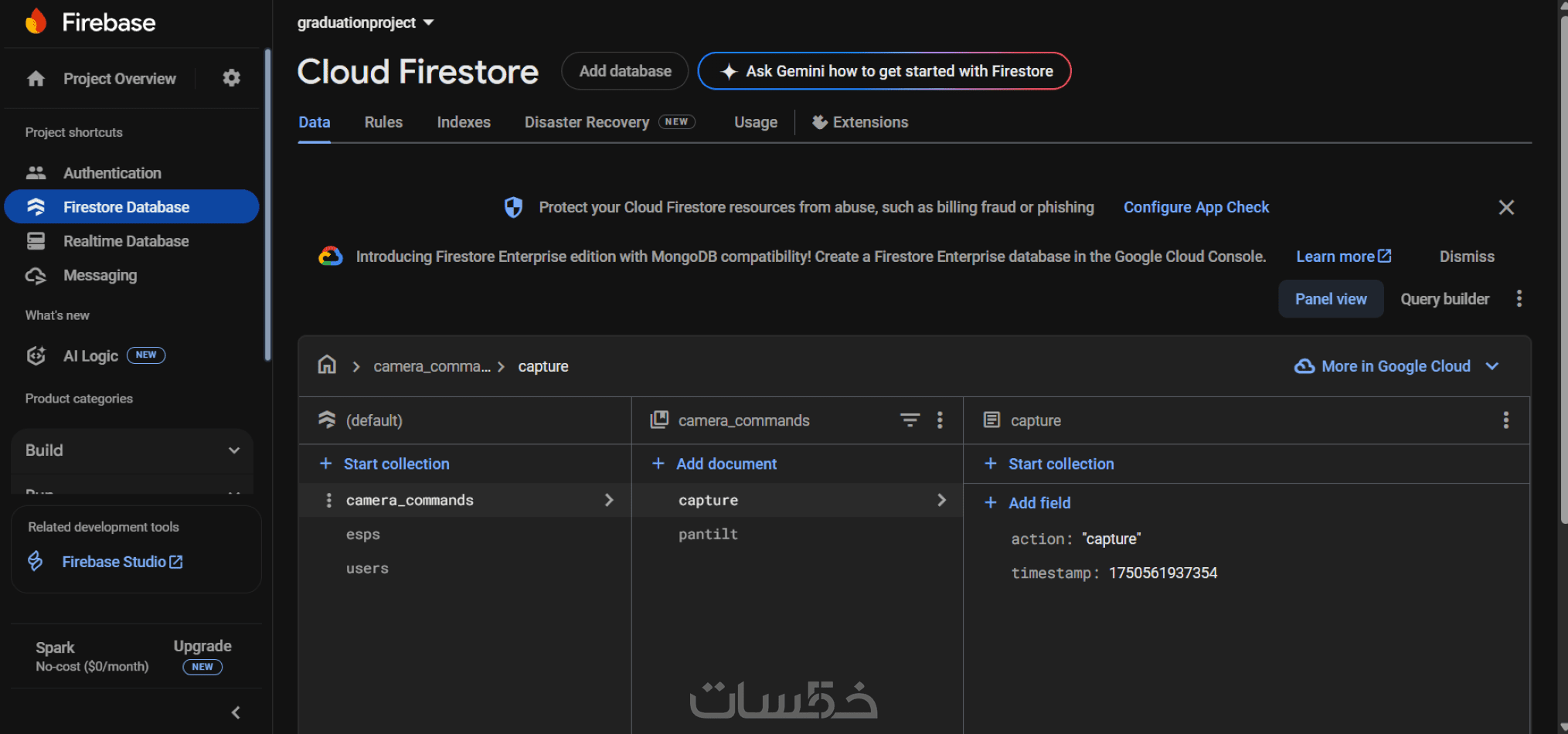Open the Rules tab
This screenshot has width=1568, height=734.
[x=383, y=122]
